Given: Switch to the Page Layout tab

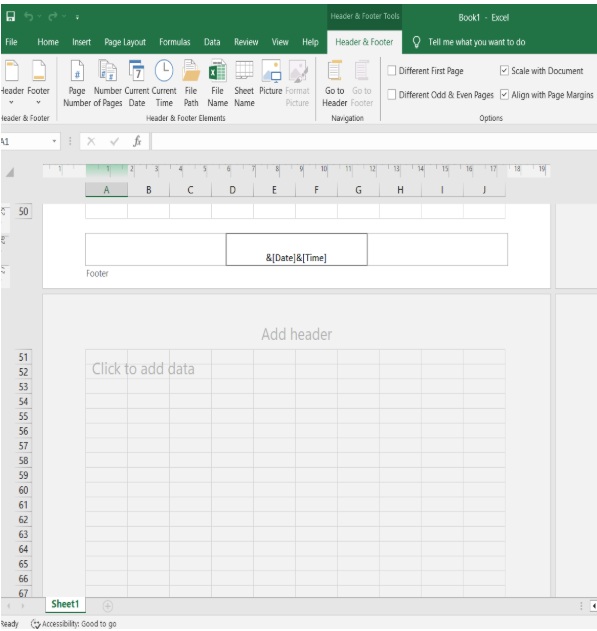Looking at the screenshot, I should click(x=125, y=42).
